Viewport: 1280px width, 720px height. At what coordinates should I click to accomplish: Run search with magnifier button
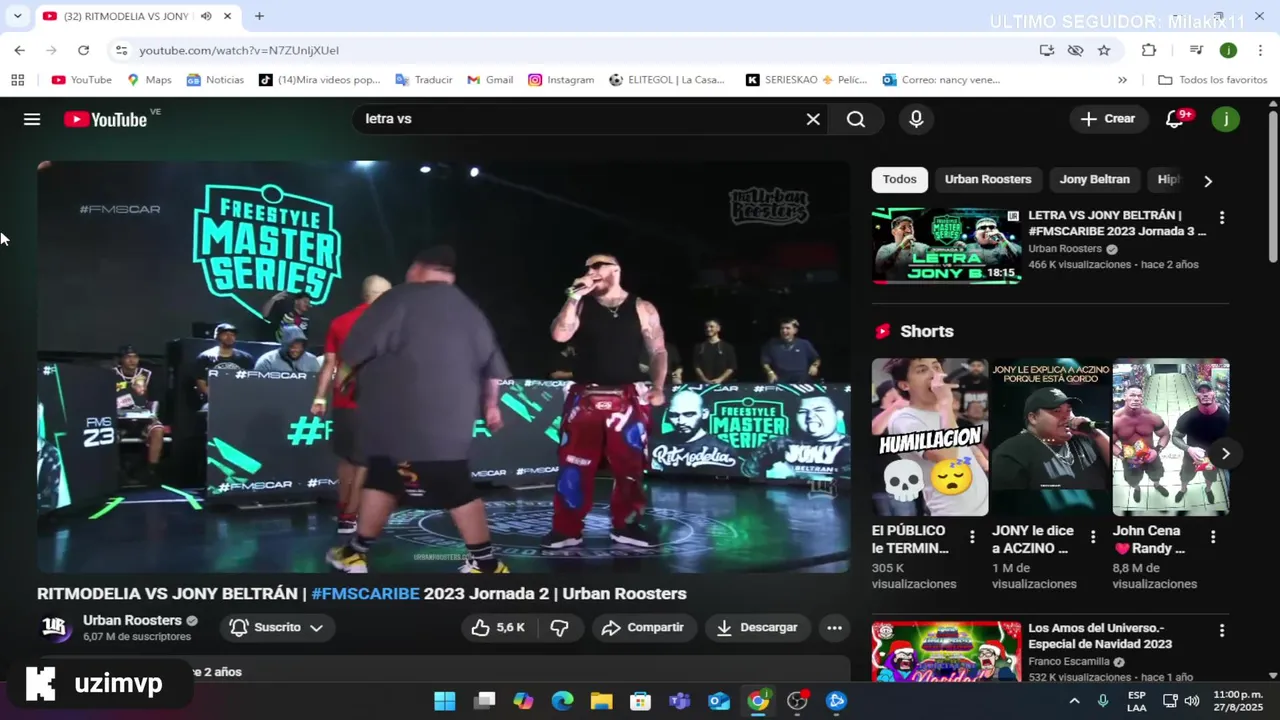tap(856, 119)
